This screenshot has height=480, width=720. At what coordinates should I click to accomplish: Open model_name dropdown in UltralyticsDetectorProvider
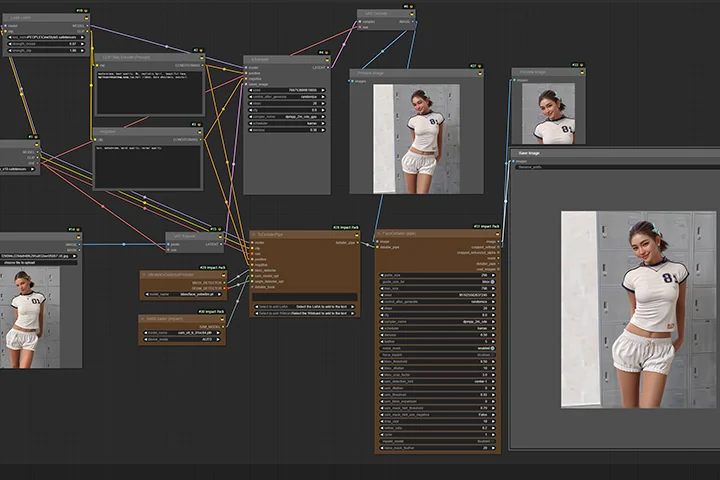click(x=183, y=294)
